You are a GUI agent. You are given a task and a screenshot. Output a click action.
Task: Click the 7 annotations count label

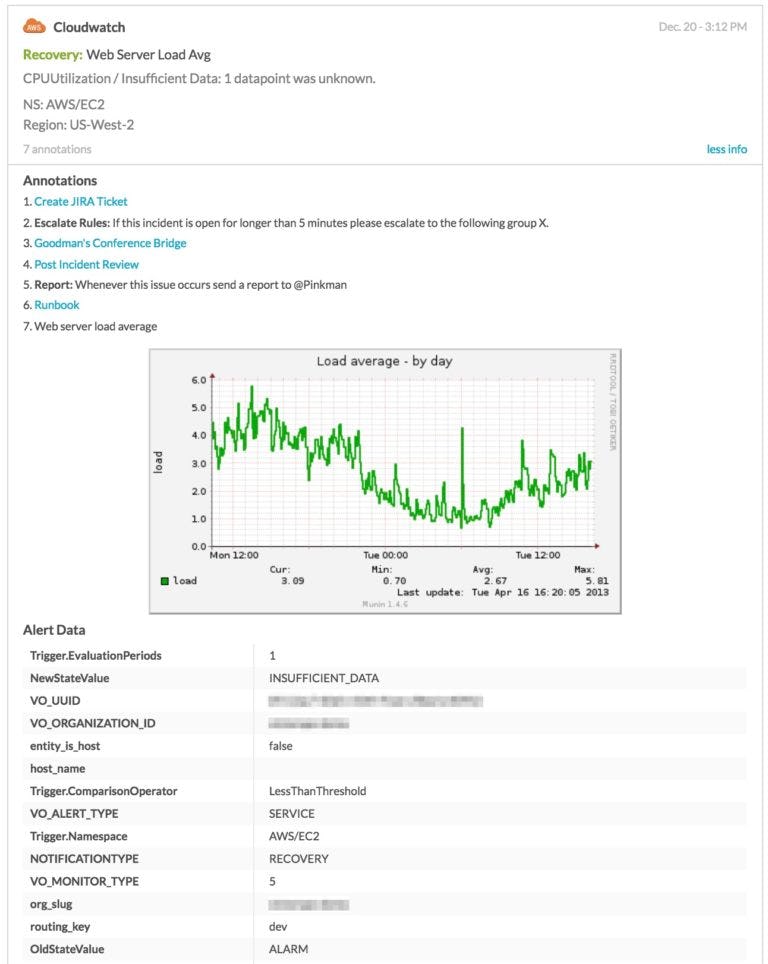(57, 149)
